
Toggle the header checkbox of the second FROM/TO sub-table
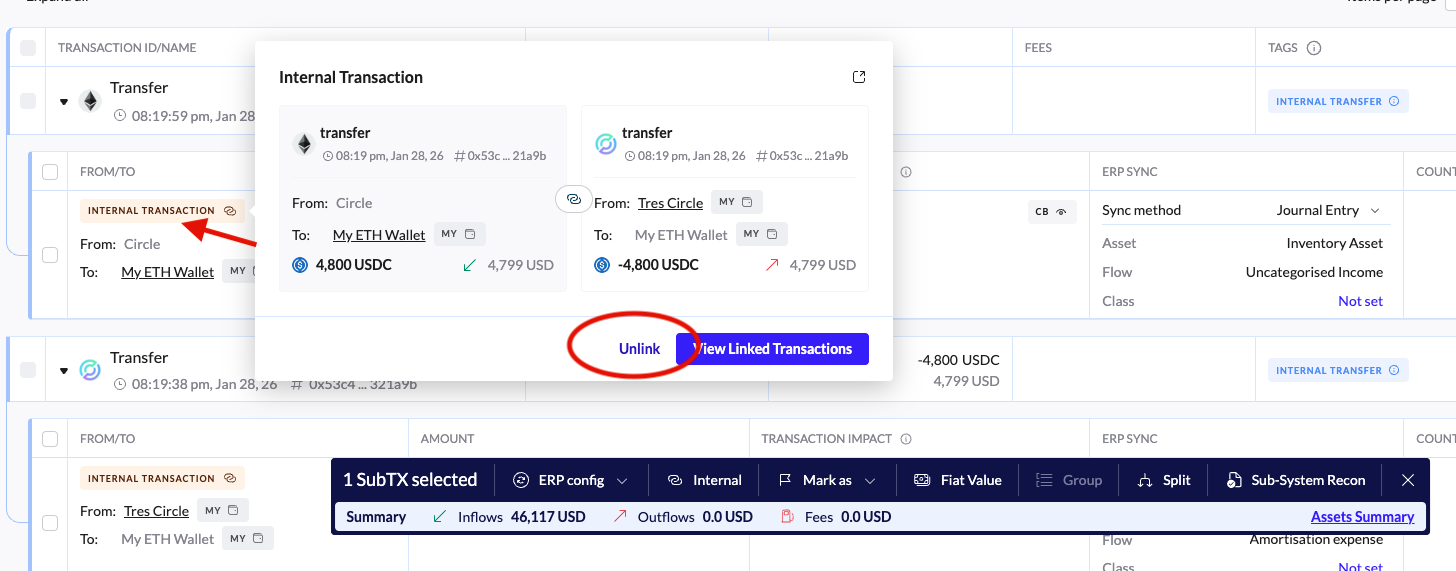point(50,438)
